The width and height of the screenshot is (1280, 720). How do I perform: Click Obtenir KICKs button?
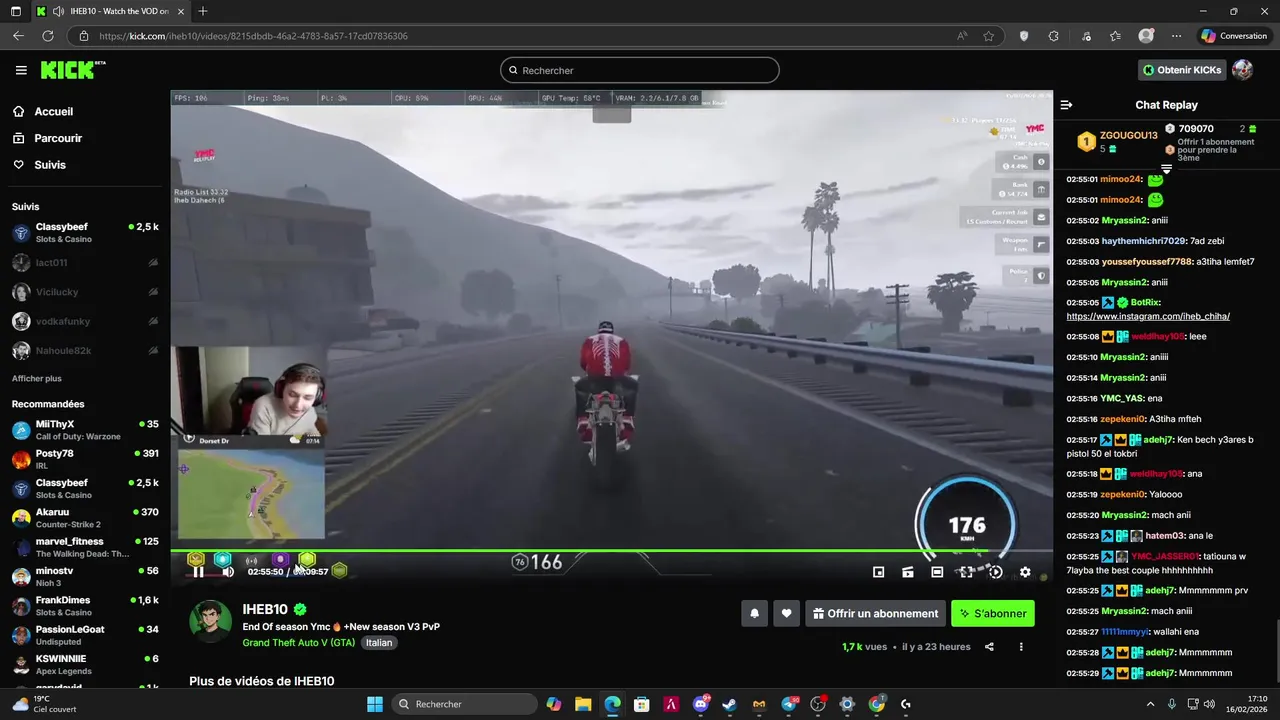point(1182,70)
